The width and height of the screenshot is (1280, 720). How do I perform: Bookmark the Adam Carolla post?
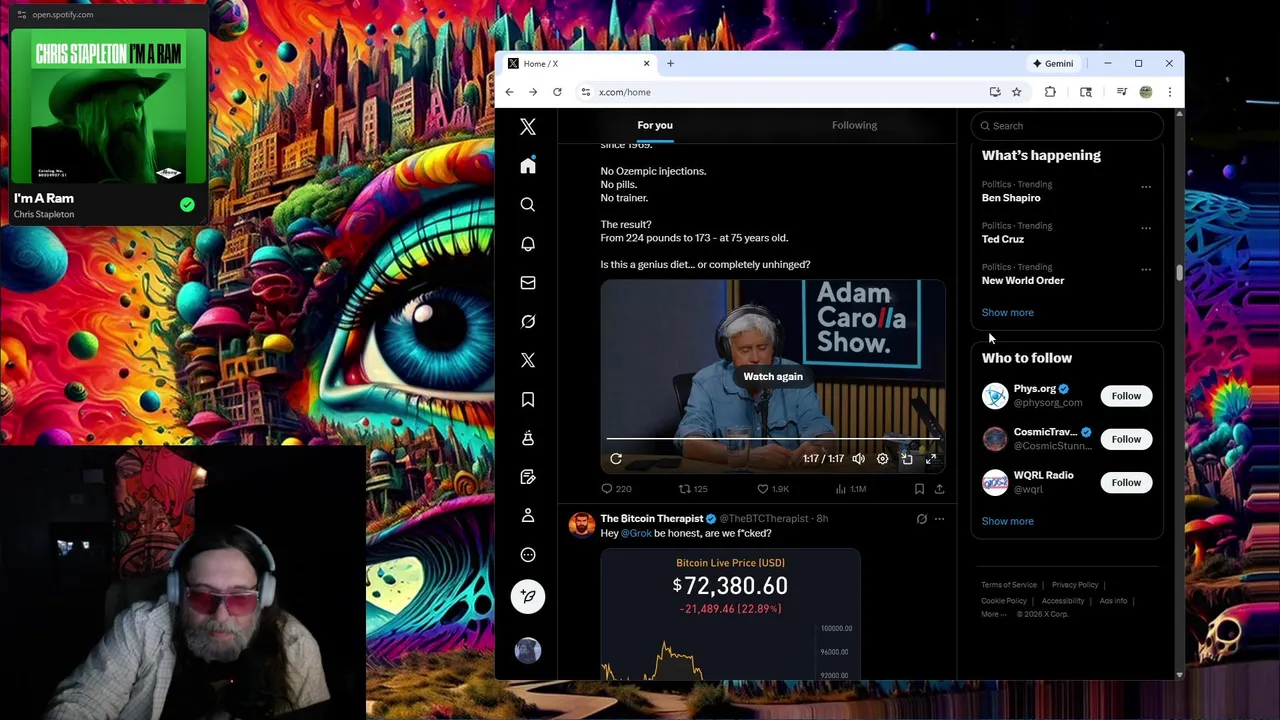pyautogui.click(x=919, y=489)
